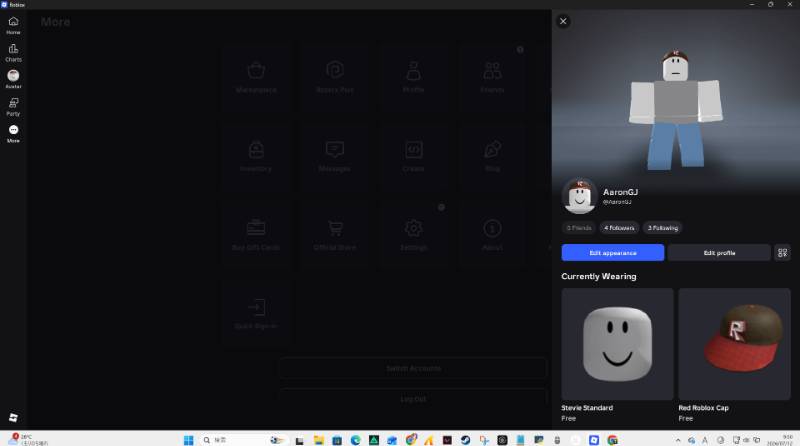Select the Red Roblox Cap thumbnail
This screenshot has height=446, width=800.
735,344
